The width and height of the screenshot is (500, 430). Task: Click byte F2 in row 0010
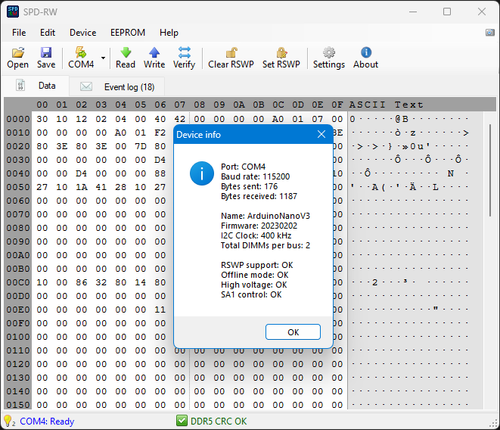[x=160, y=133]
